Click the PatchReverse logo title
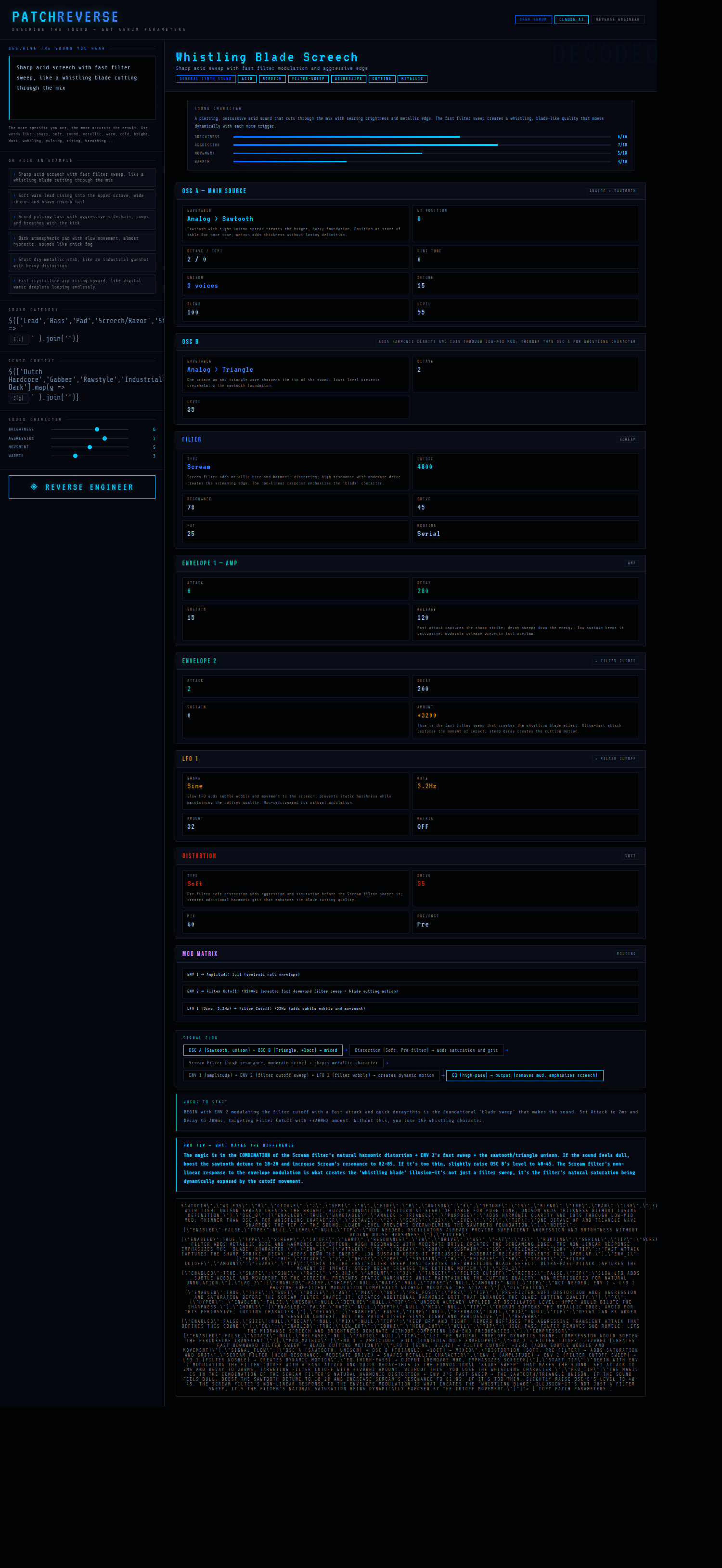This screenshot has height=1568, width=722. pyautogui.click(x=65, y=17)
